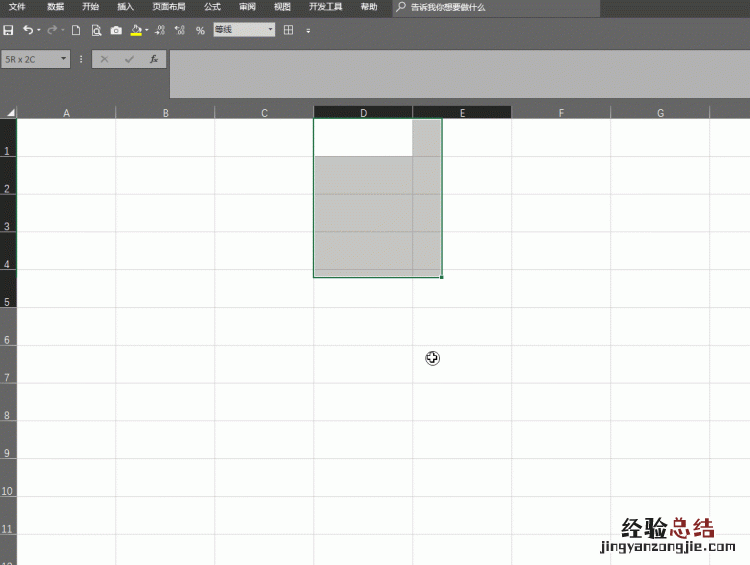This screenshot has height=565, width=750.
Task: Click the yellow fill color bucket
Action: (136, 30)
